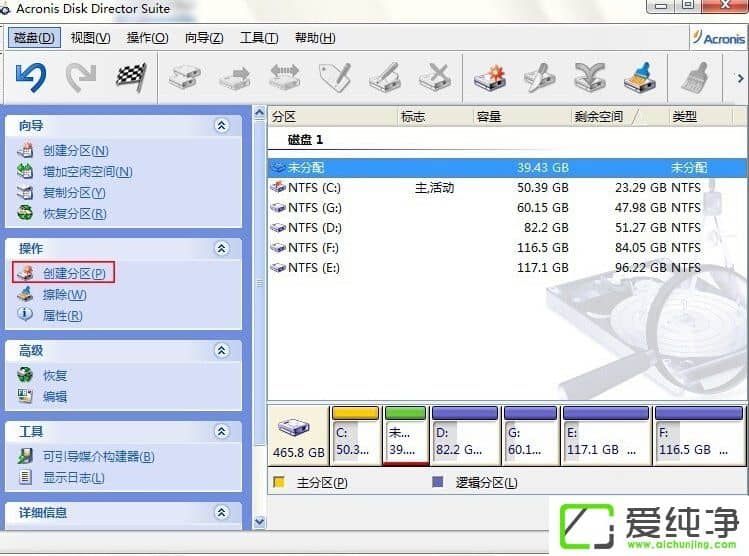Click 增加空闲空间(N) wizard link

click(87, 171)
